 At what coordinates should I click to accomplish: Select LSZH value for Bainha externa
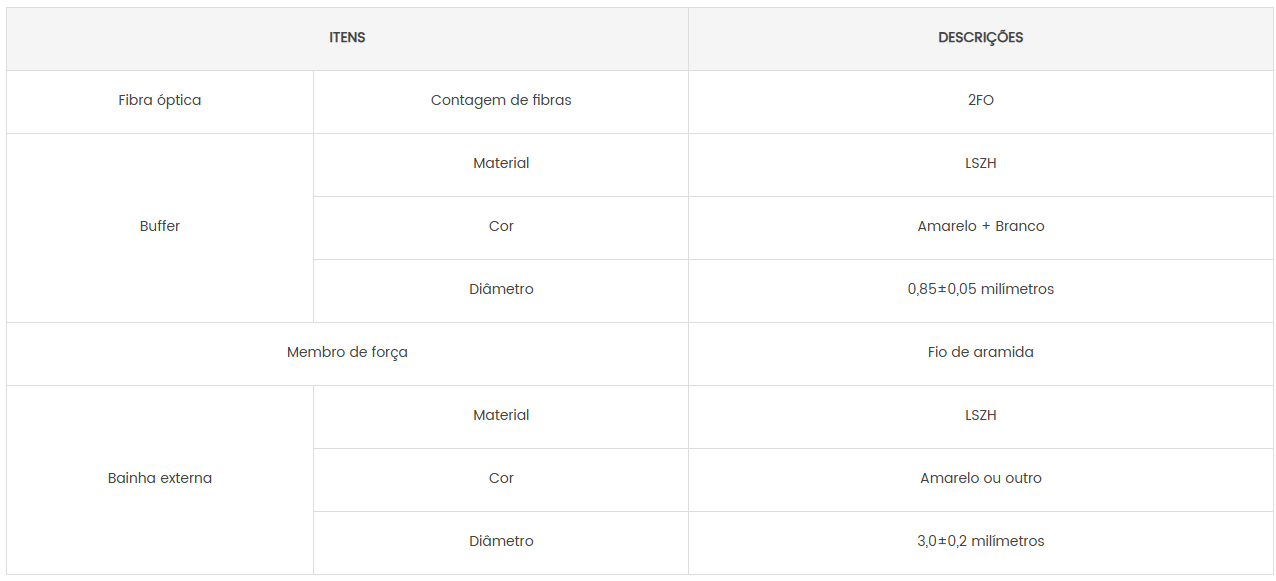point(980,416)
